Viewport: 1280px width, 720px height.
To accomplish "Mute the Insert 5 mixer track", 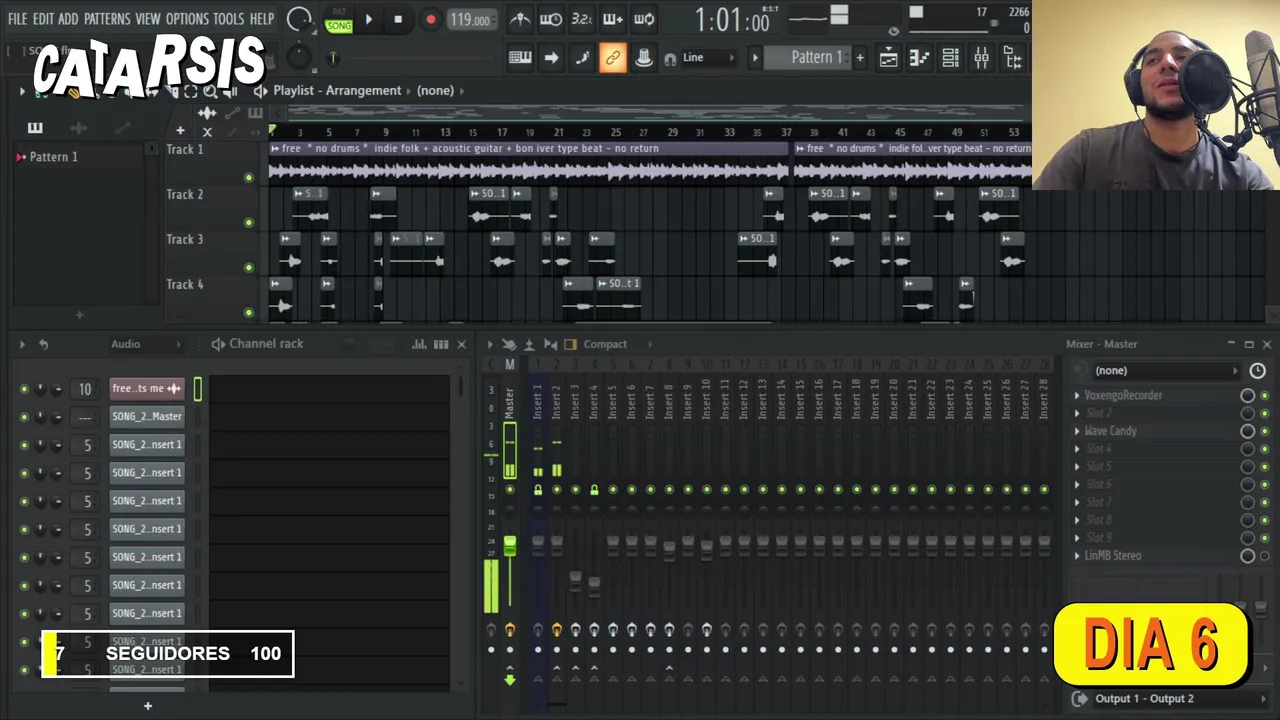I will 612,490.
